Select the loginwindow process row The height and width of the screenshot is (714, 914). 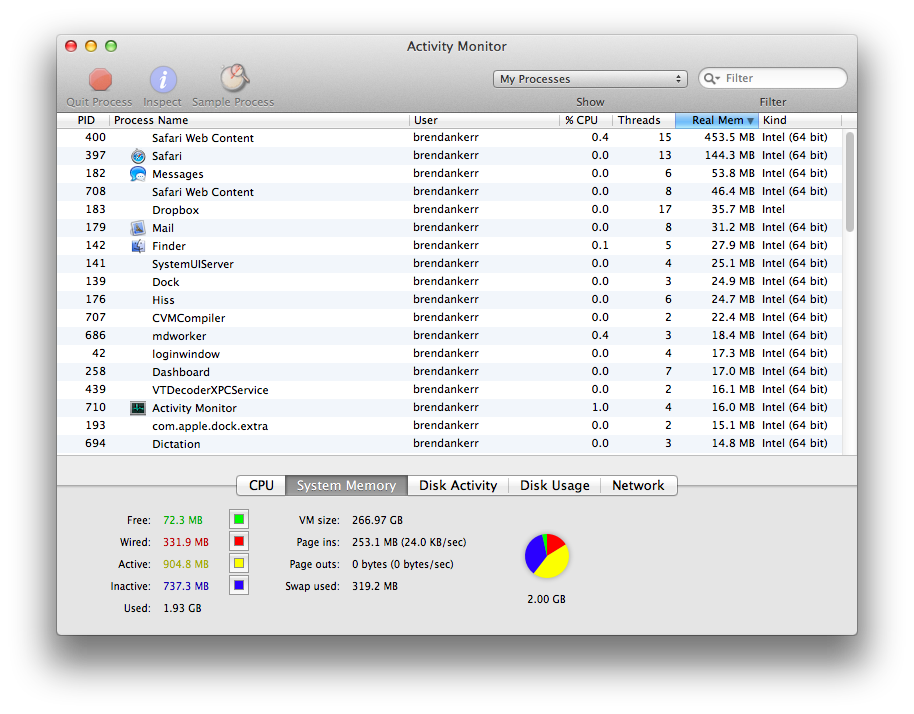tap(449, 354)
